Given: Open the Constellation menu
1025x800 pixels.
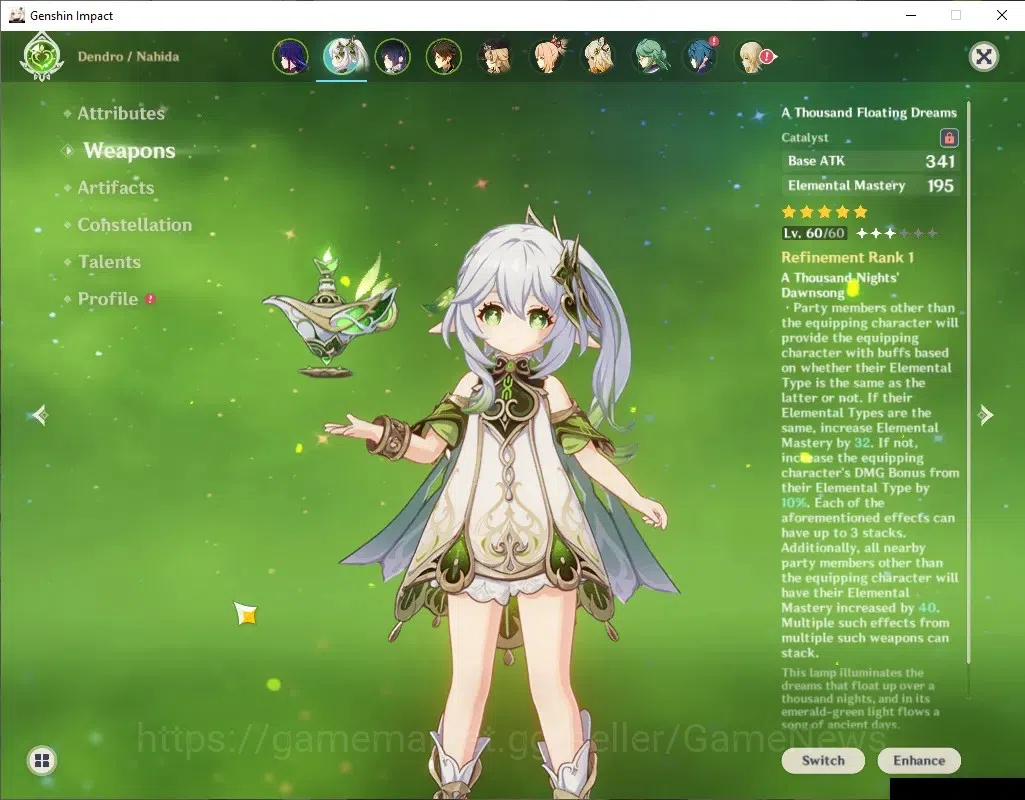Looking at the screenshot, I should pyautogui.click(x=135, y=225).
